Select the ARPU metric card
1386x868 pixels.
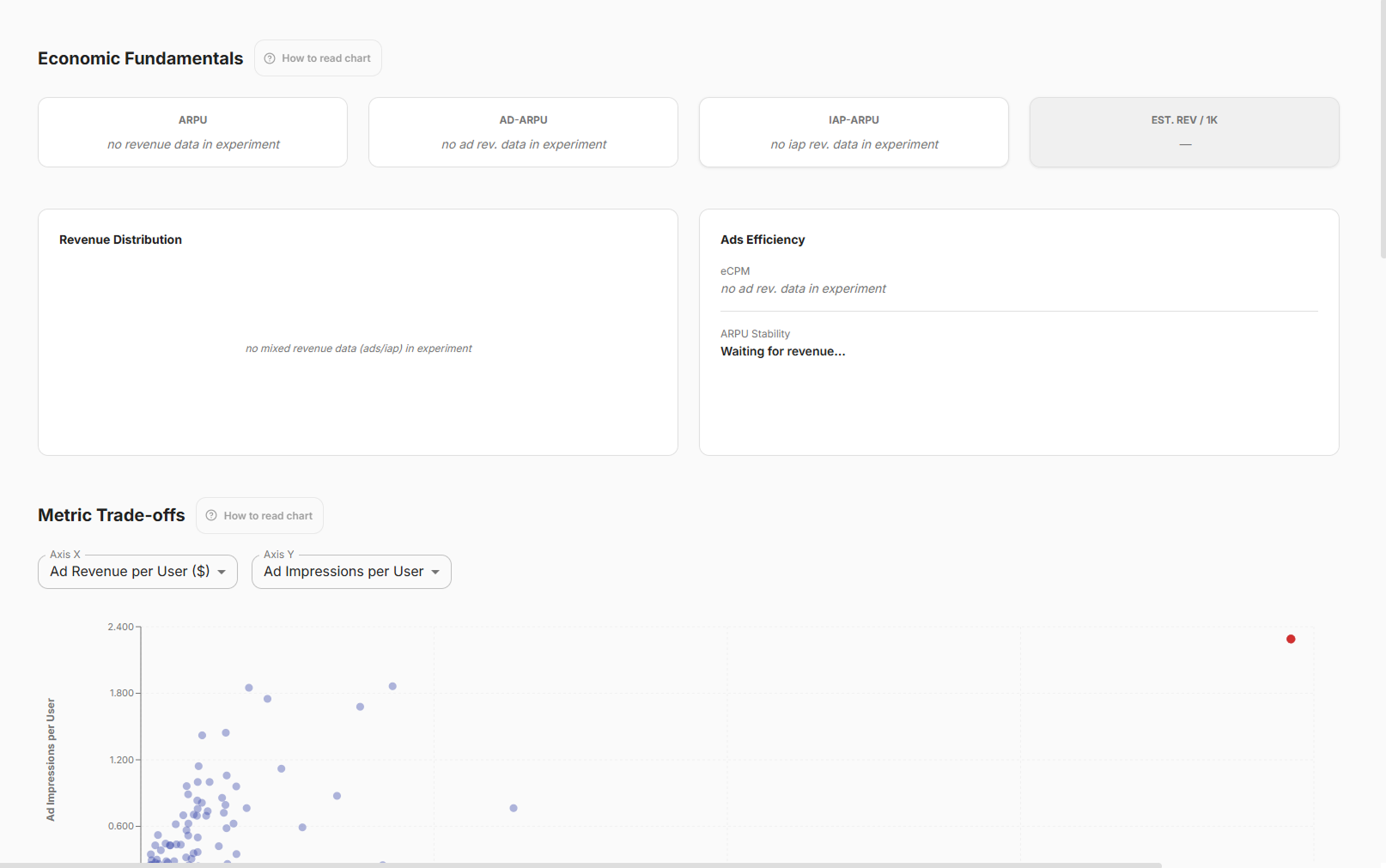pyautogui.click(x=192, y=132)
